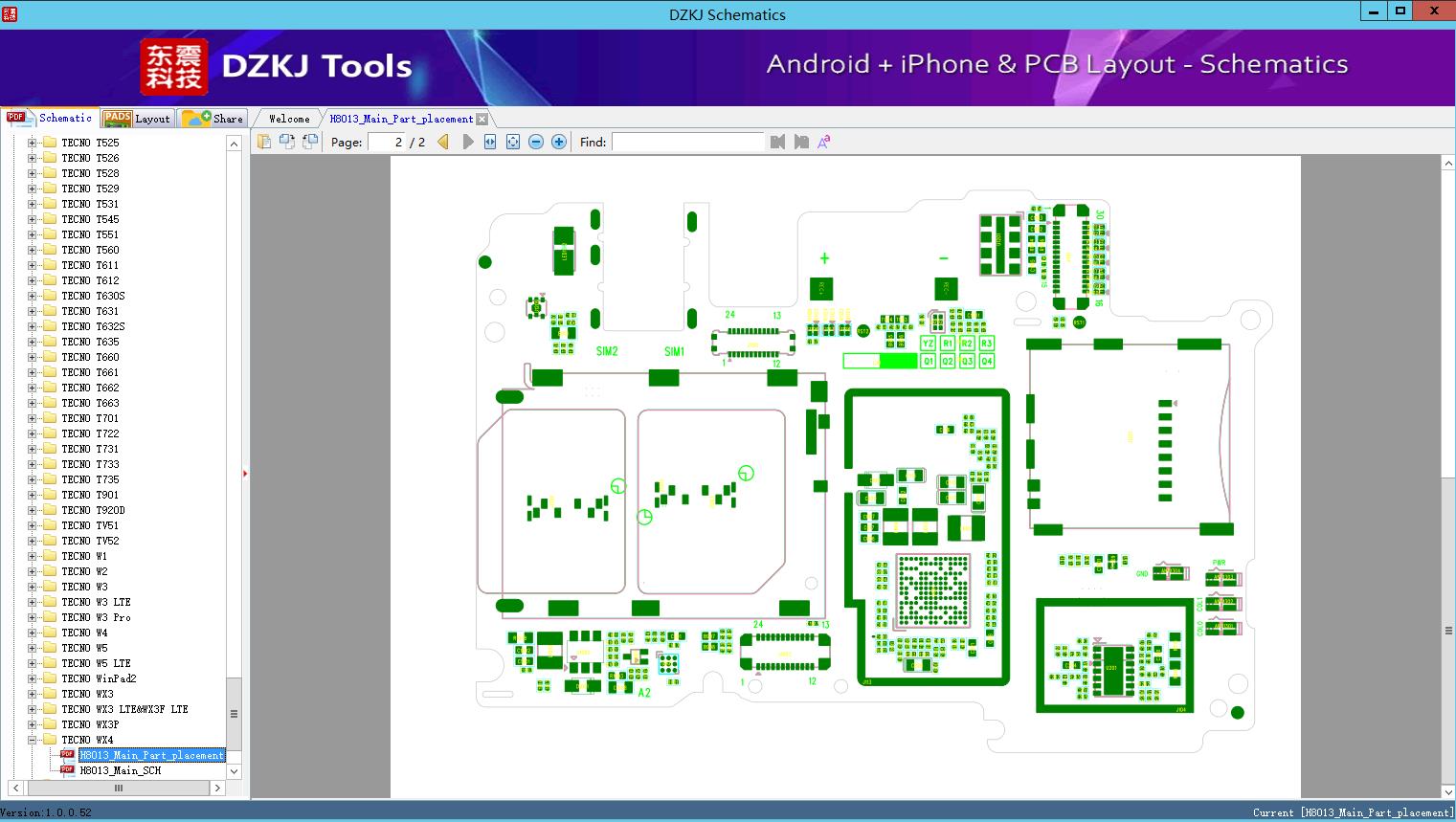
Task: Collapse the TECNO WX4 folder
Action: pos(32,739)
